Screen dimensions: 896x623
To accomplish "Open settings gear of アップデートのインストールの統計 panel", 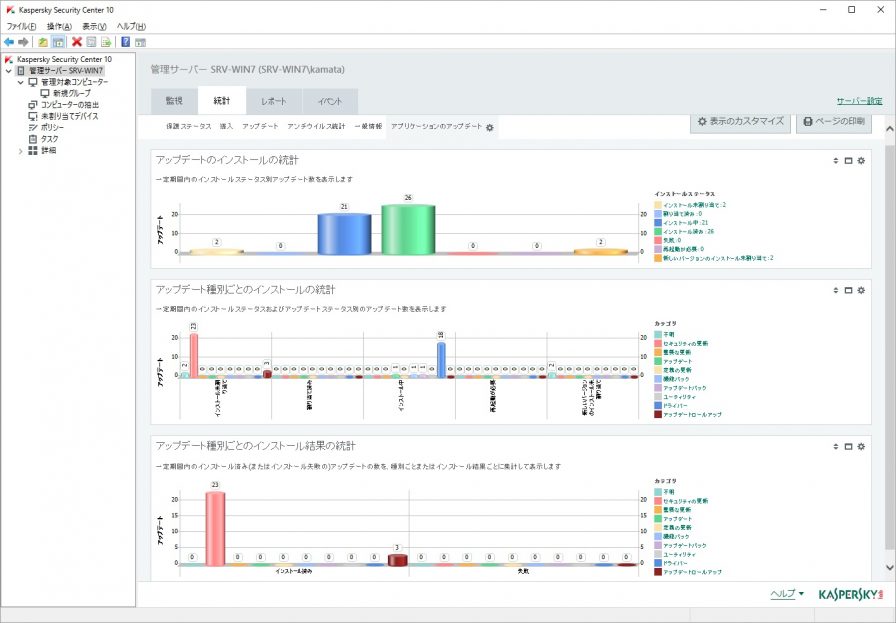I will 861,161.
